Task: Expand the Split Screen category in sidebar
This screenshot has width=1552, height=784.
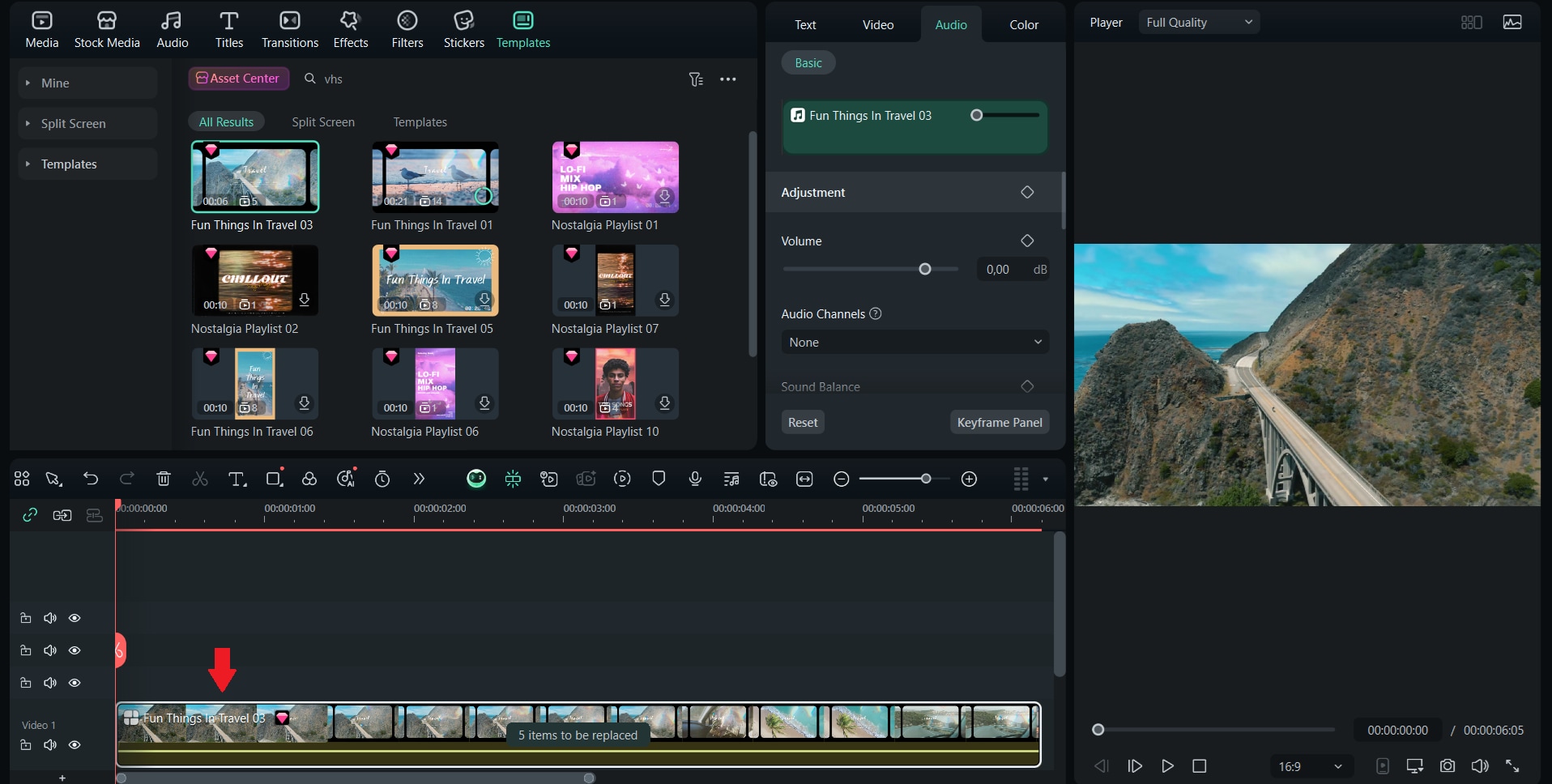Action: tap(73, 123)
